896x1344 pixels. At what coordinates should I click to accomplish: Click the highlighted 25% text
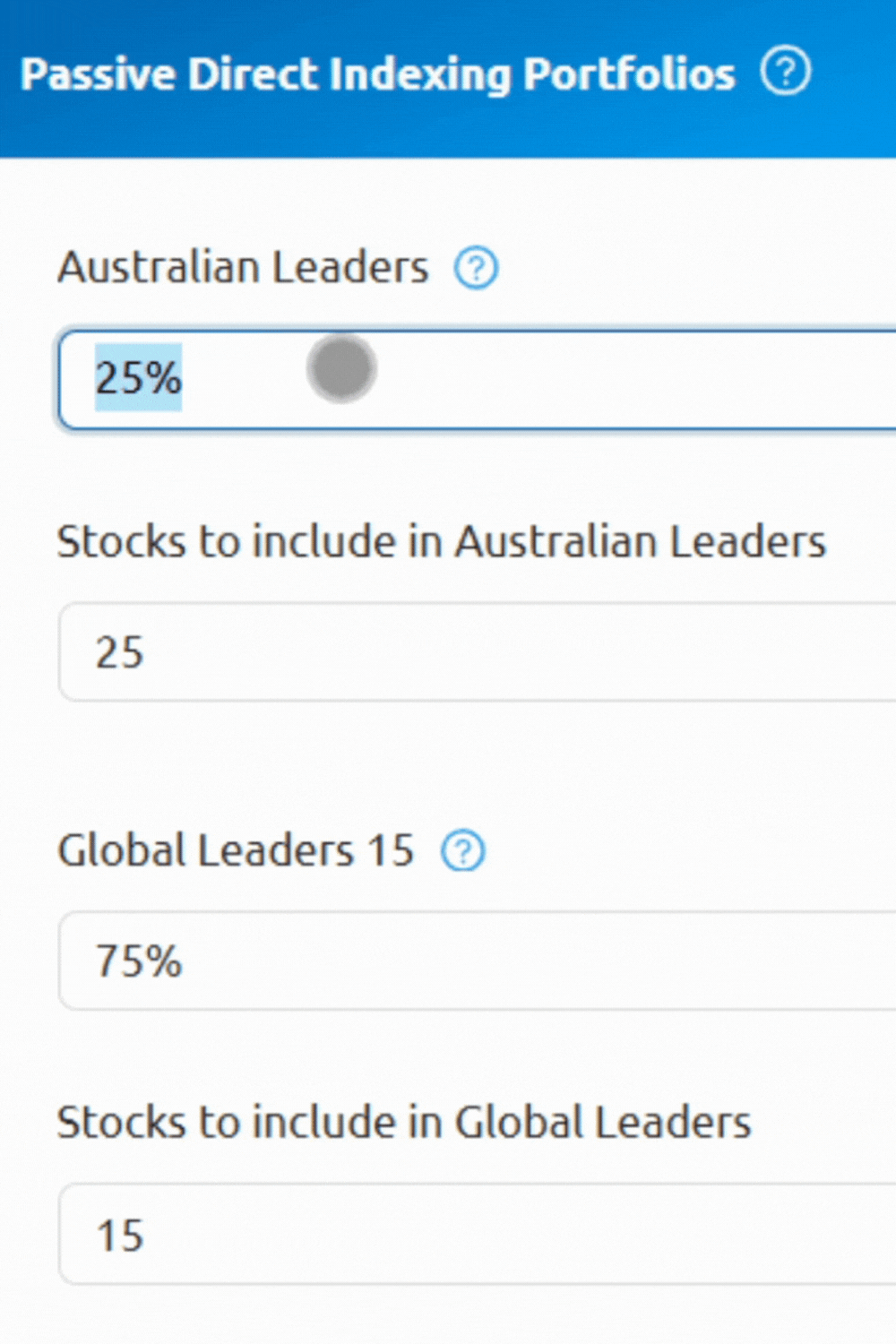point(139,378)
